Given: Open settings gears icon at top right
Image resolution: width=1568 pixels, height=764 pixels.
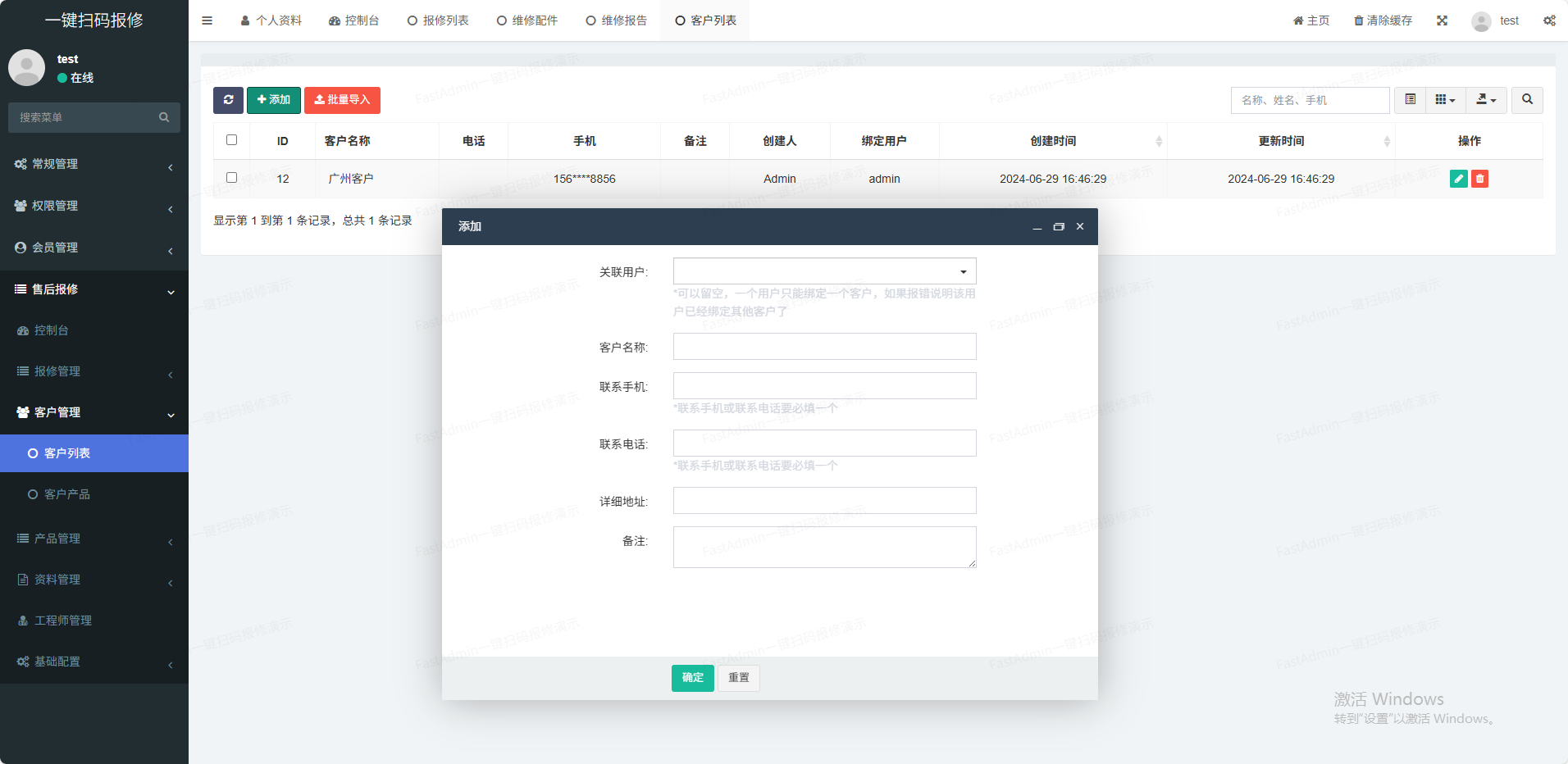Looking at the screenshot, I should pos(1548,20).
